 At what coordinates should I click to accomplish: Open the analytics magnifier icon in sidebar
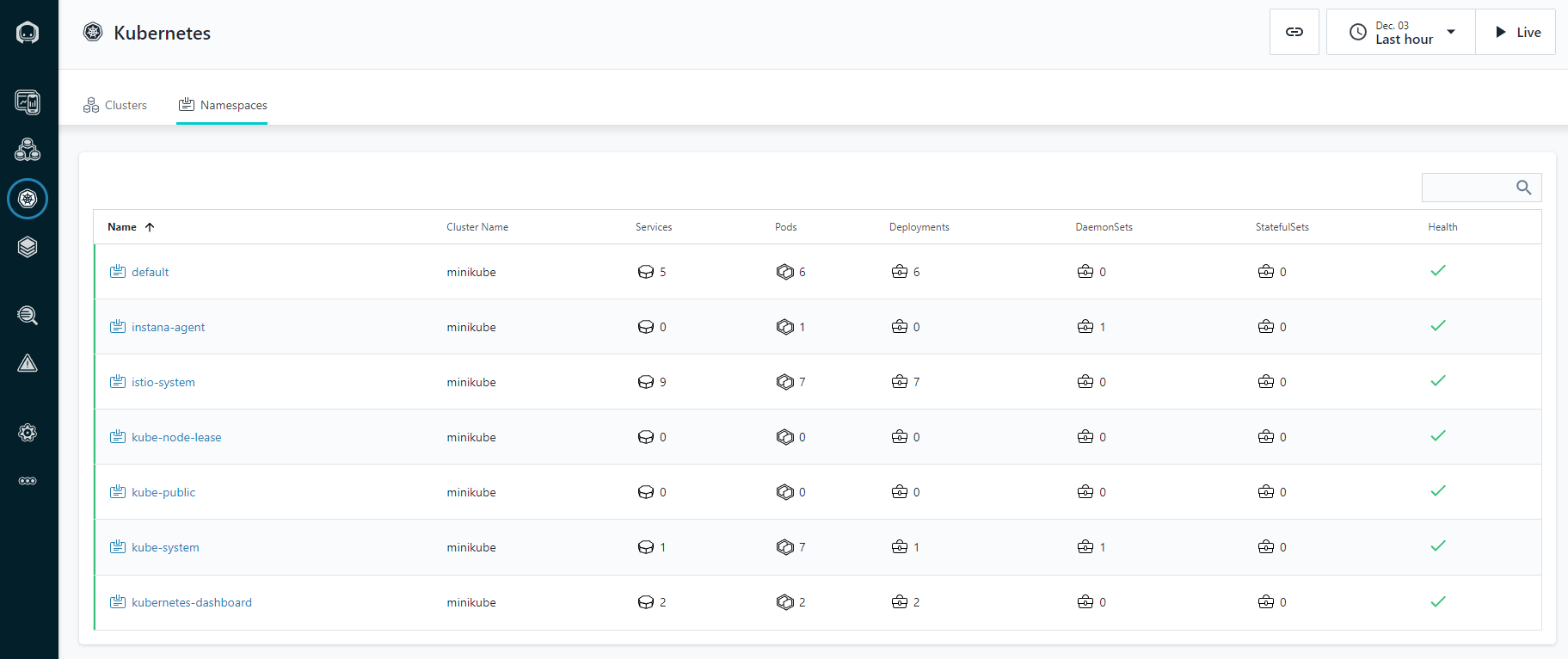point(28,315)
